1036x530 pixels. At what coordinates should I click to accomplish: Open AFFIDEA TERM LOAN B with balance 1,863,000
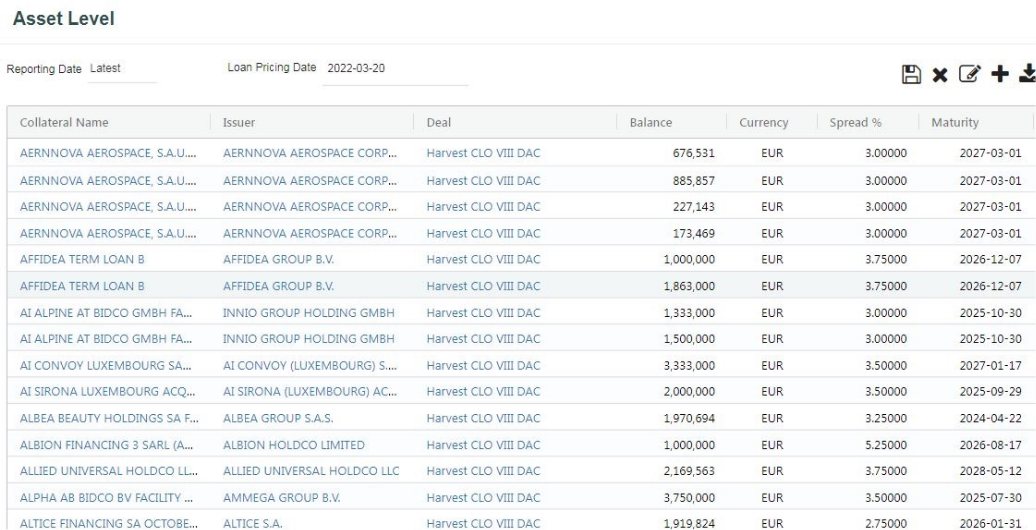(x=82, y=286)
